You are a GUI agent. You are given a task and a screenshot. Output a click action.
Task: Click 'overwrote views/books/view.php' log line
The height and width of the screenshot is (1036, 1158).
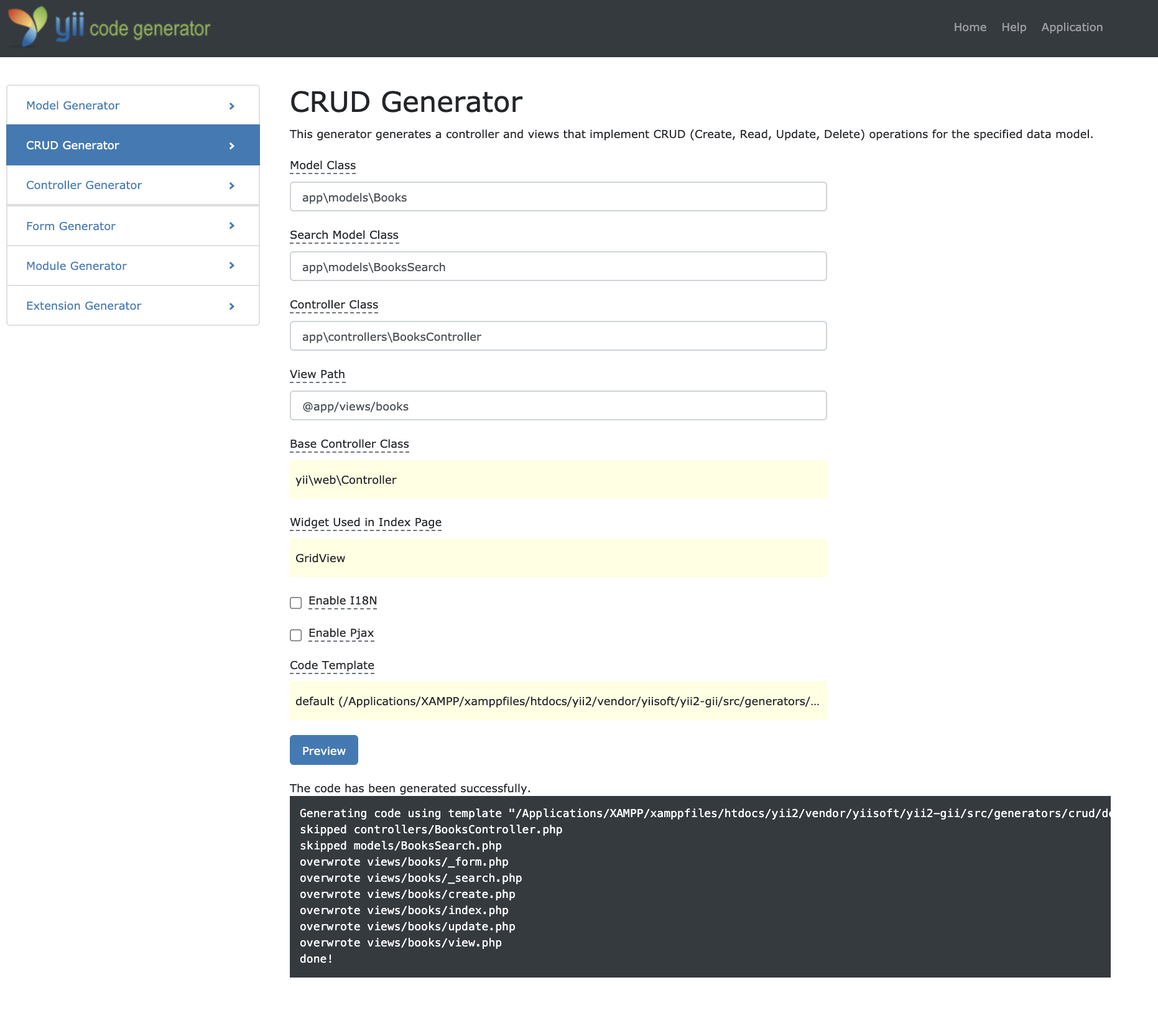pos(401,942)
